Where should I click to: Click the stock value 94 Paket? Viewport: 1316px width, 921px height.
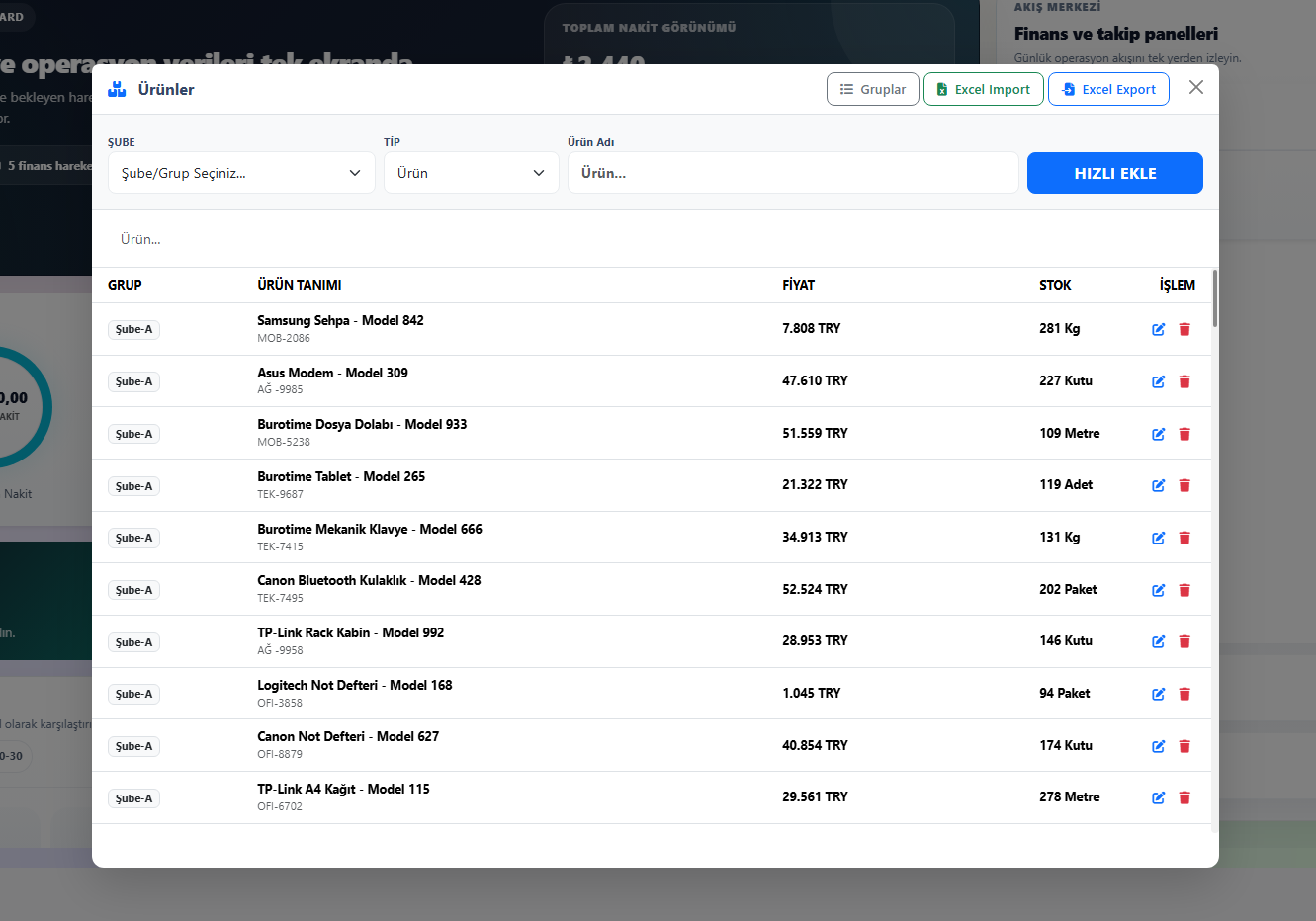click(x=1064, y=693)
